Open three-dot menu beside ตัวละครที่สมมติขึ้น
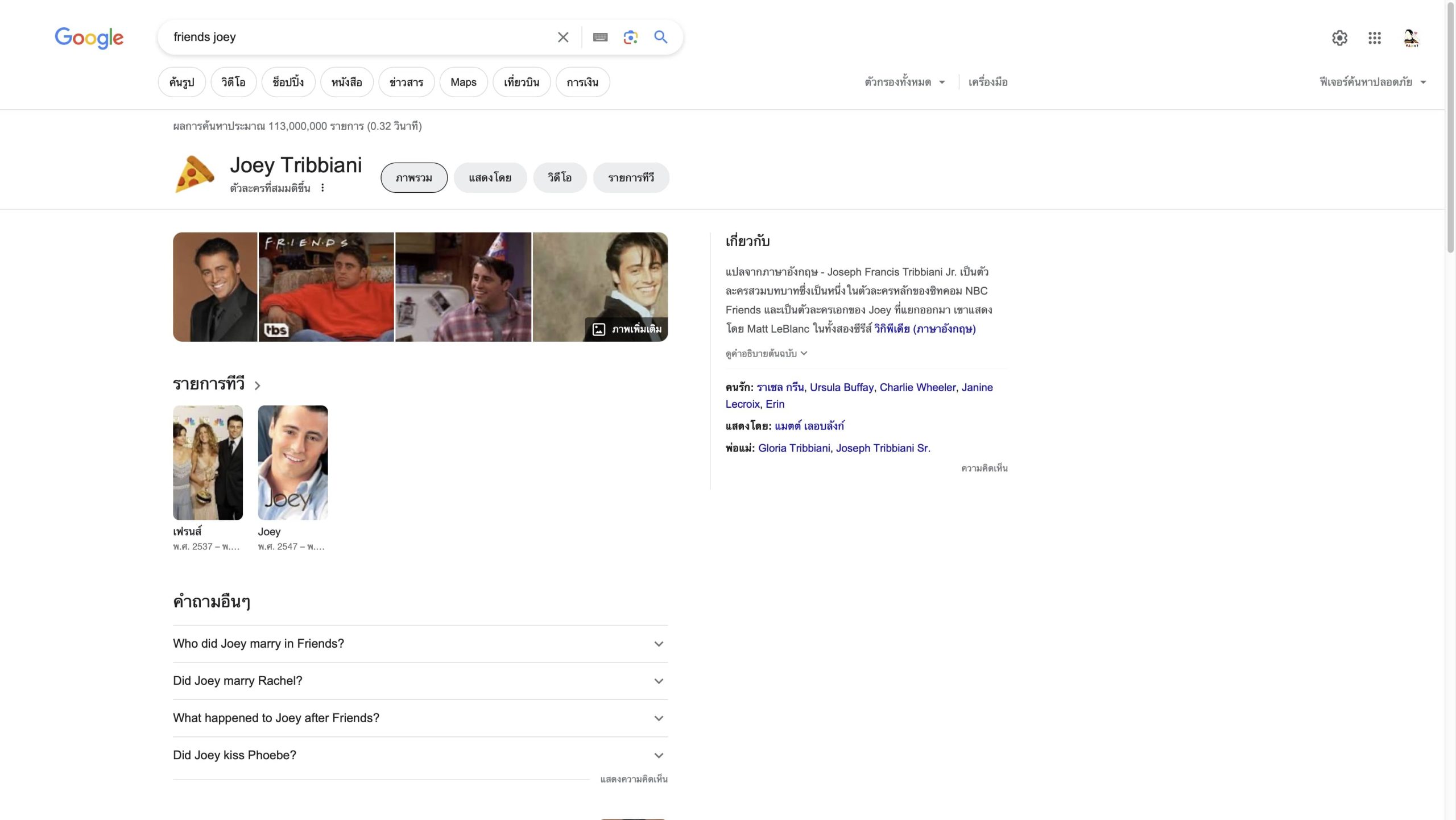This screenshot has width=1456, height=820. tap(322, 188)
